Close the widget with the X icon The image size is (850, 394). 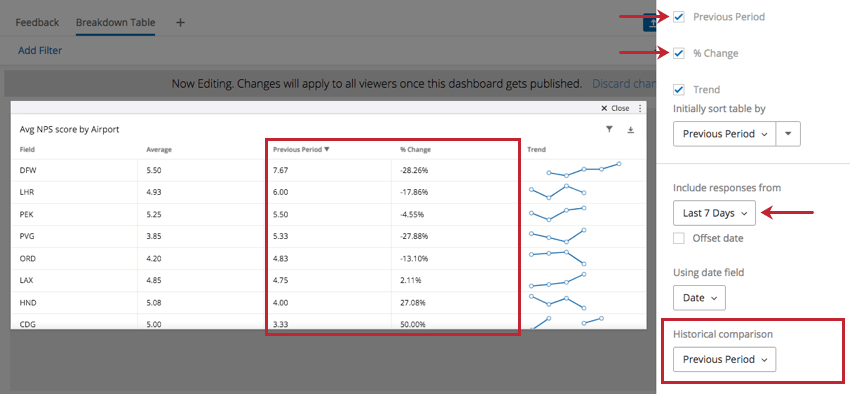point(604,108)
